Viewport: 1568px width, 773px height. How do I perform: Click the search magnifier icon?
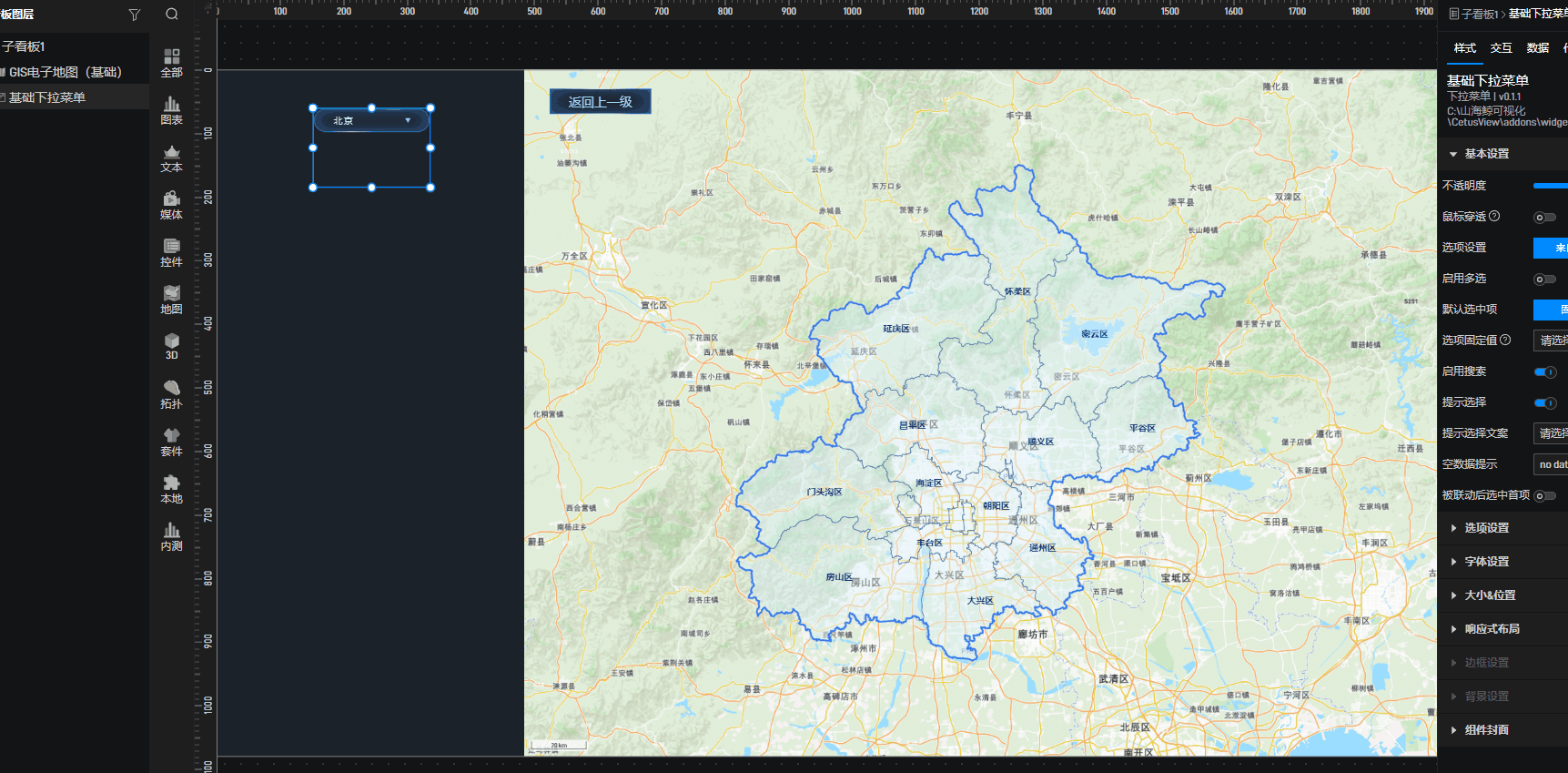tap(172, 15)
